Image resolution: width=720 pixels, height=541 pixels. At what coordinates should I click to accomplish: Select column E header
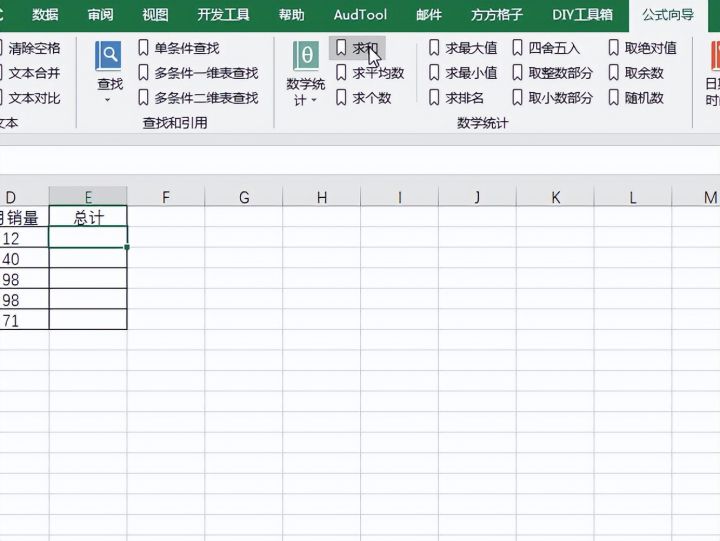88,197
